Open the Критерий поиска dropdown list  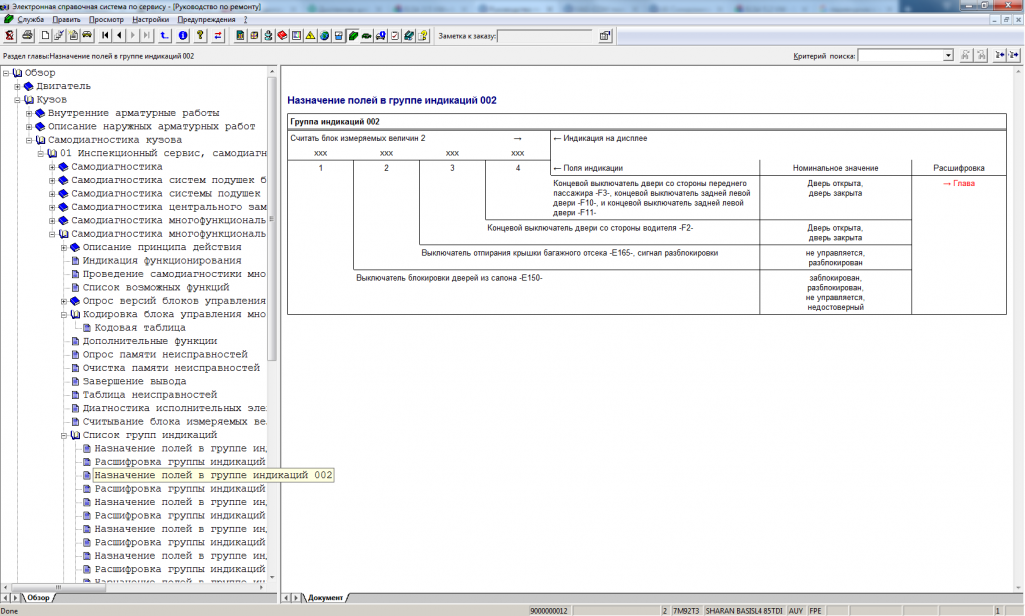point(948,56)
